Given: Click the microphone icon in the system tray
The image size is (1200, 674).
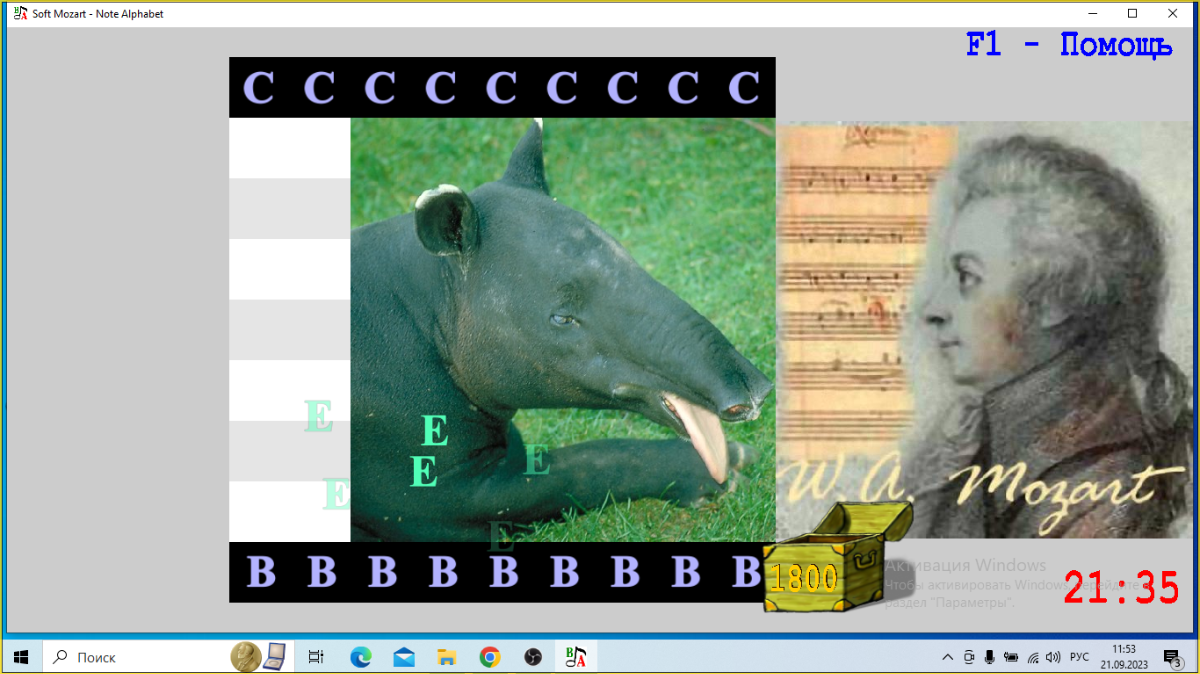Looking at the screenshot, I should pyautogui.click(x=989, y=657).
